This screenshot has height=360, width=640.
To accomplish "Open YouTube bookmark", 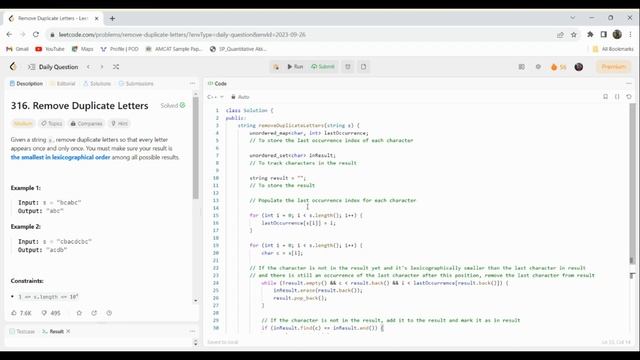I will 50,49.
